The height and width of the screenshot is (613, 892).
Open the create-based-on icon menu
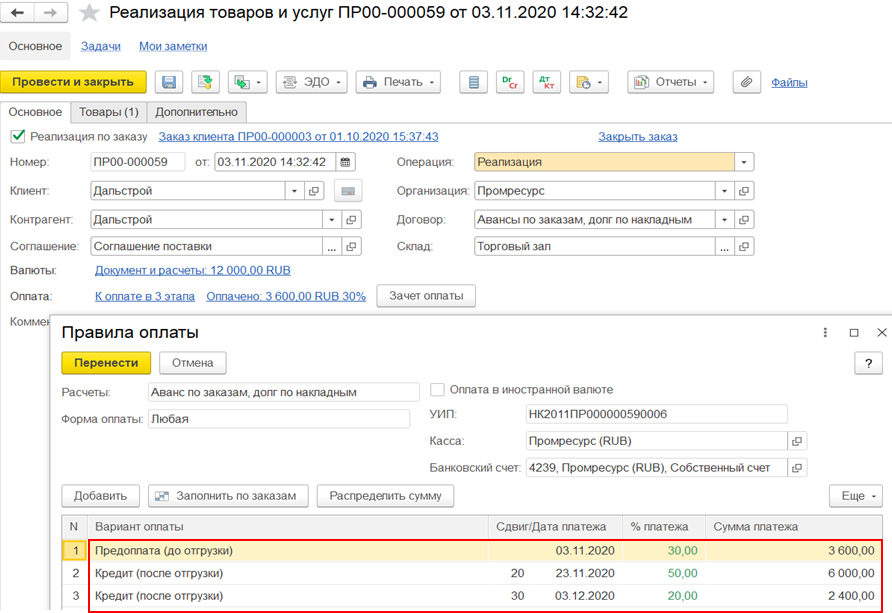coord(247,82)
